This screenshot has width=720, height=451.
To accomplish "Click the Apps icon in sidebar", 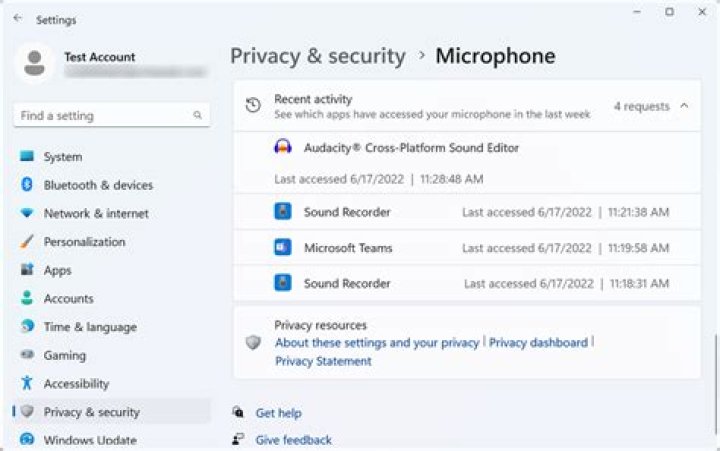I will 27,270.
